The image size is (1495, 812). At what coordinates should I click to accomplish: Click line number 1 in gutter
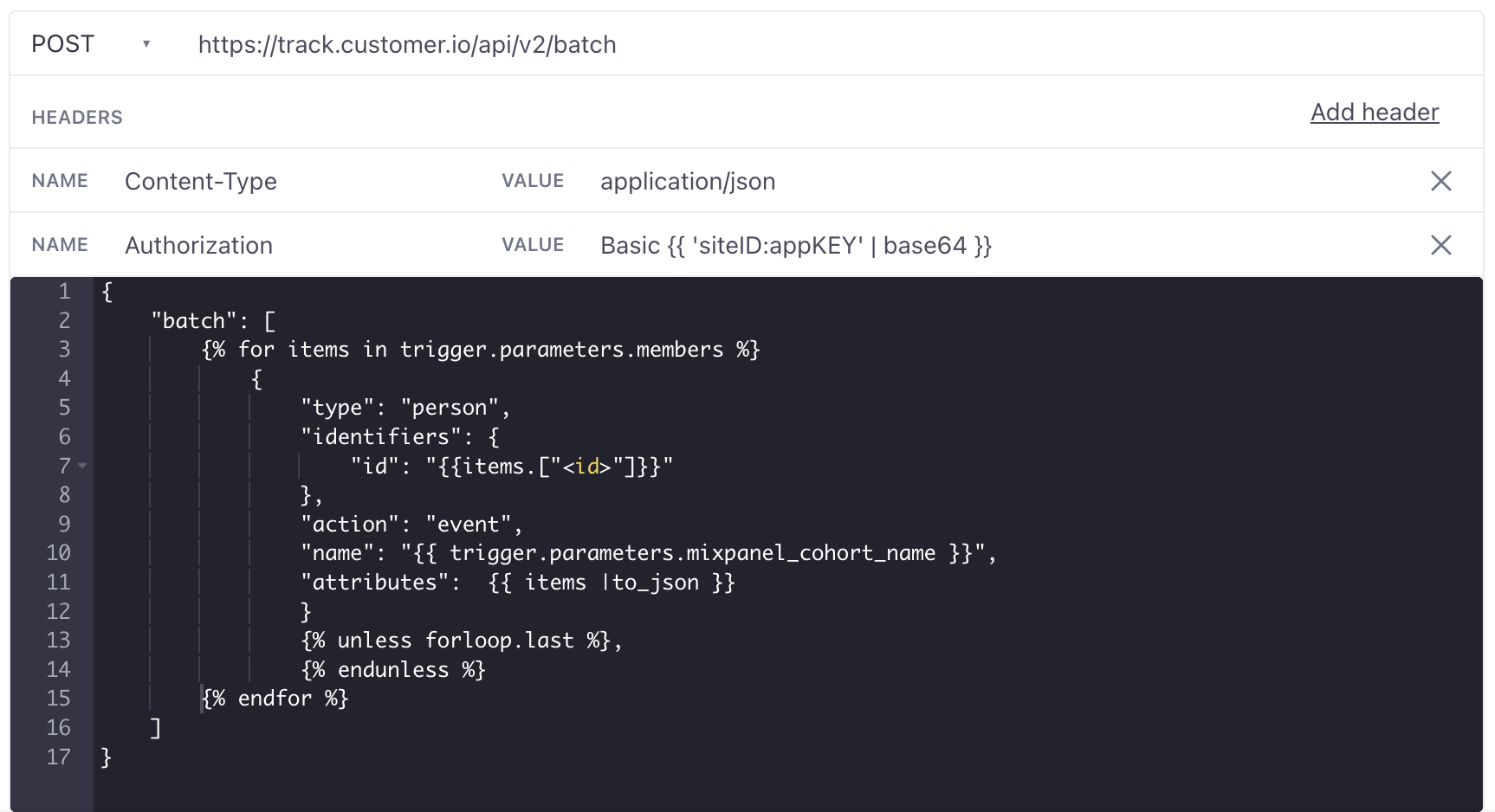[x=64, y=292]
